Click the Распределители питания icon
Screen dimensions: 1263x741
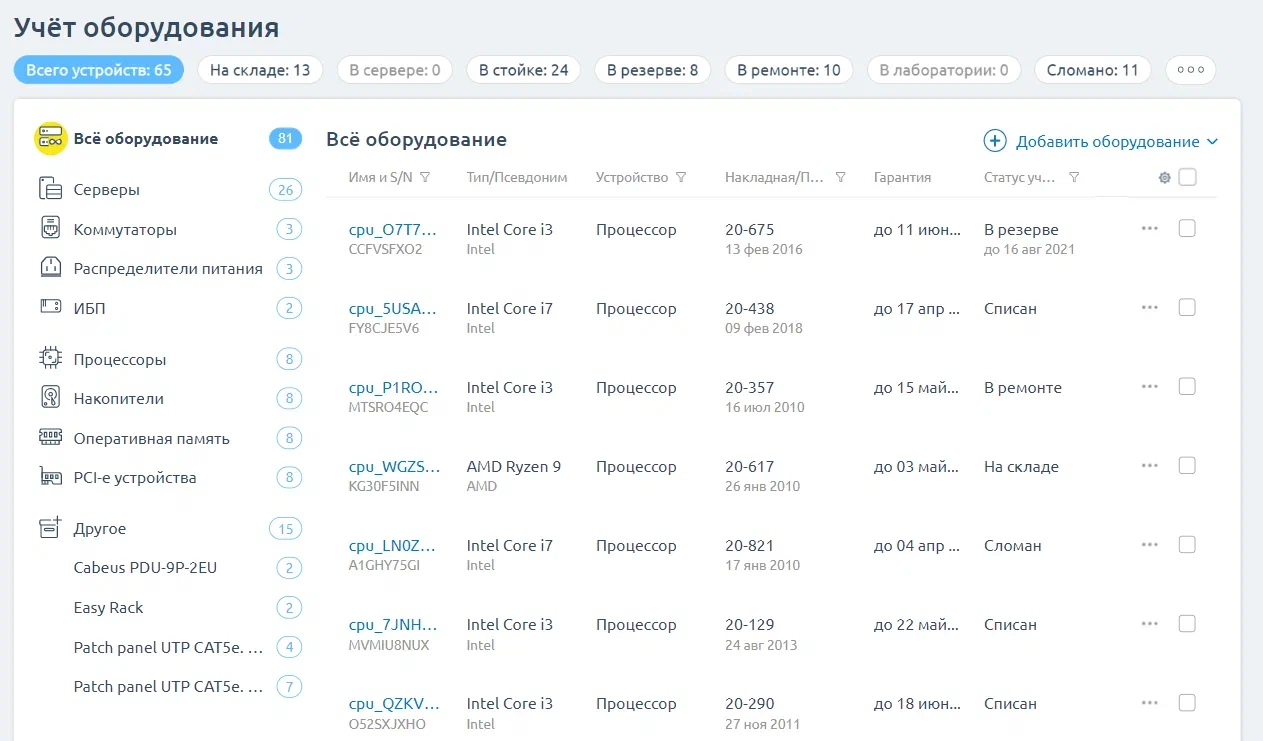coord(50,268)
